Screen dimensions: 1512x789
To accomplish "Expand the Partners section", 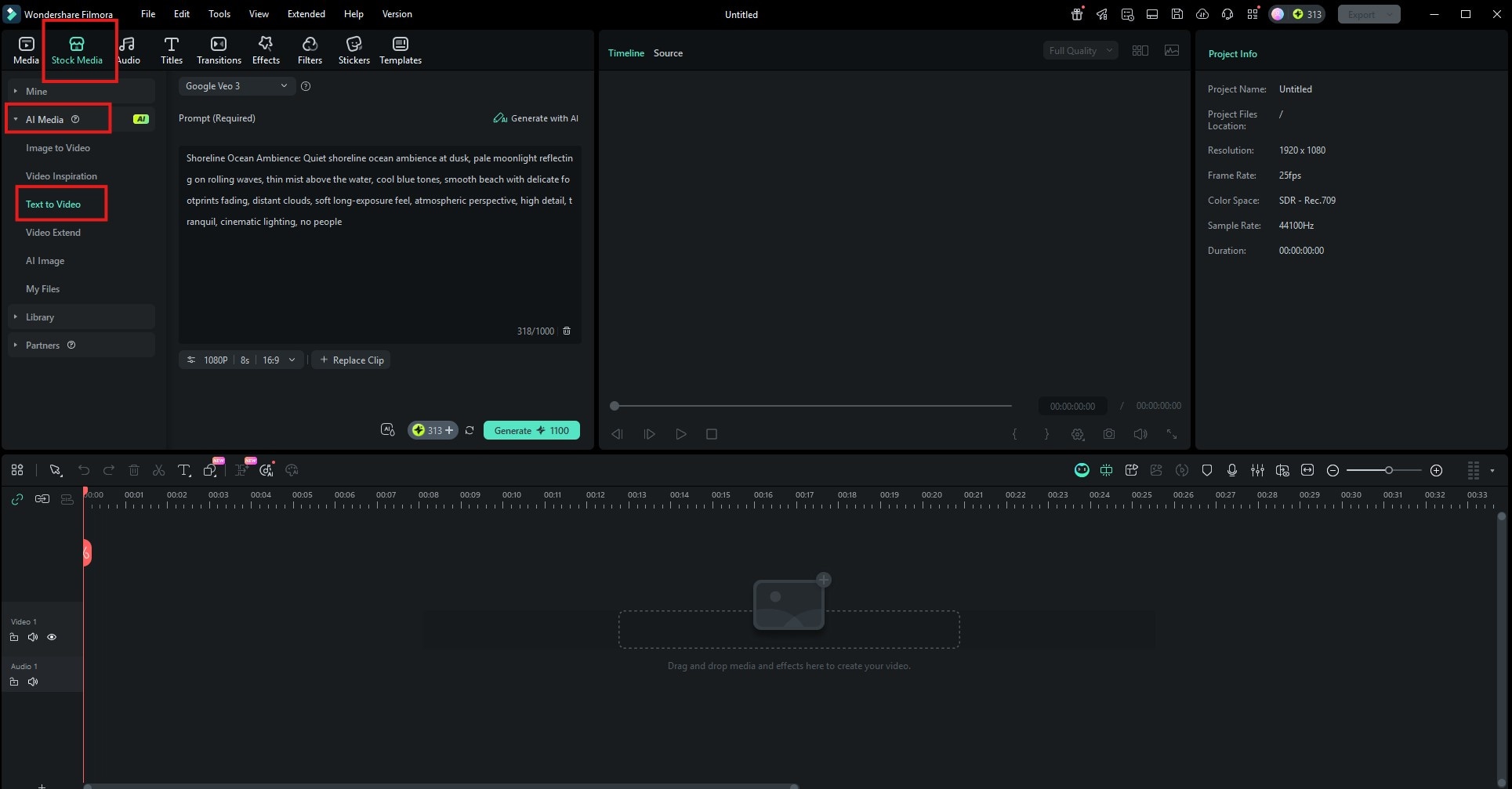I will (82, 346).
